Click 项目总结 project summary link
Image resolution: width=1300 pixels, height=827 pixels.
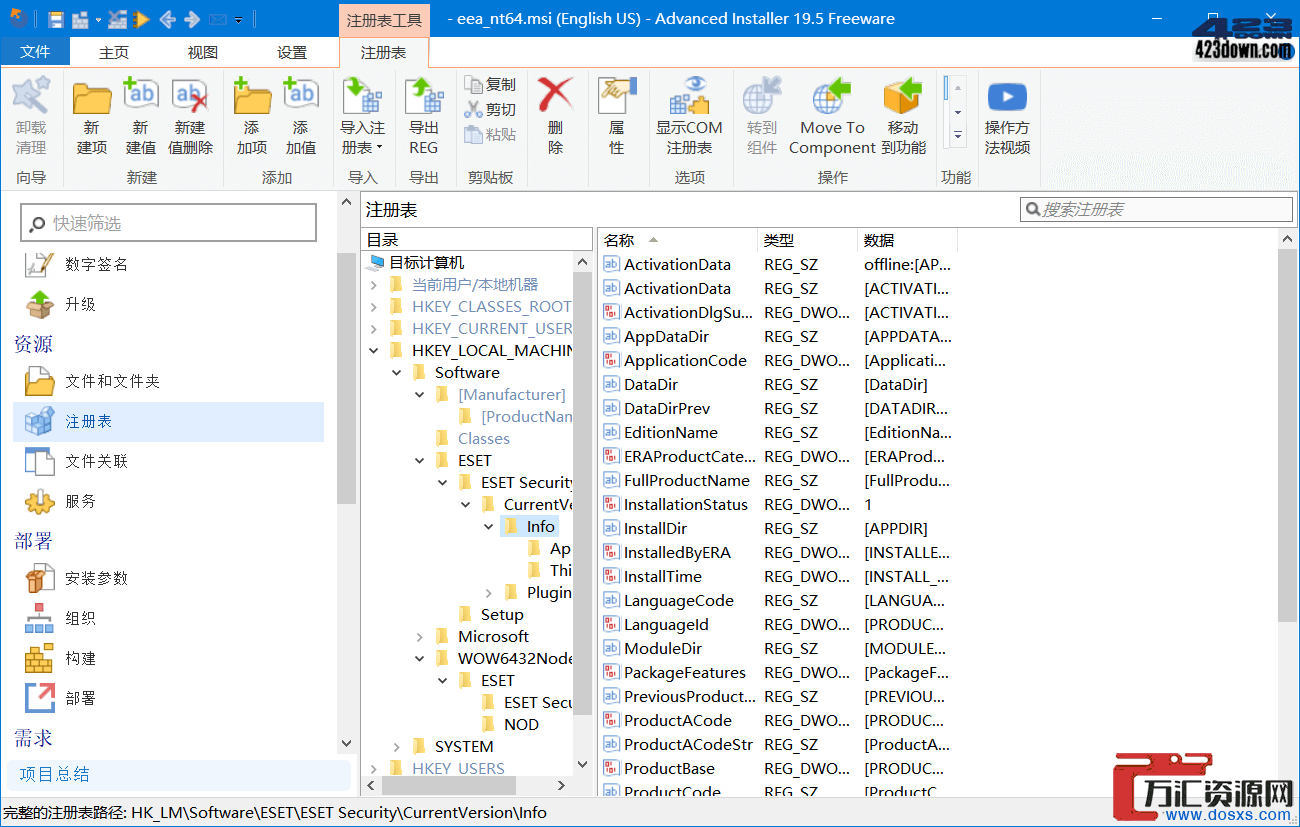55,774
